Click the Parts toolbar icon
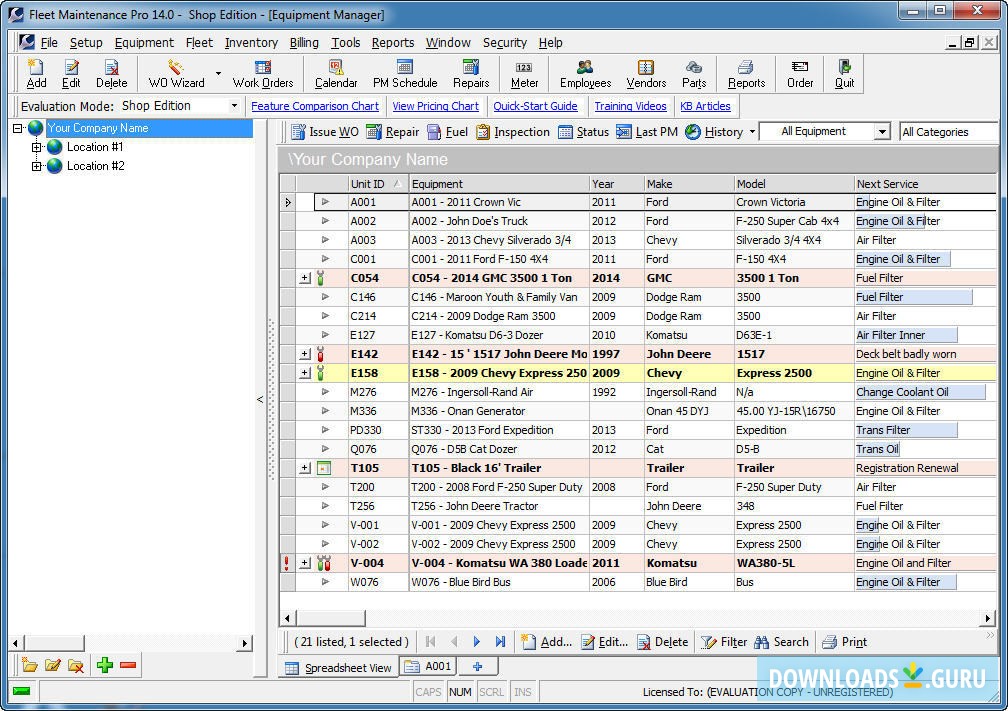The height and width of the screenshot is (711, 1008). click(x=694, y=73)
